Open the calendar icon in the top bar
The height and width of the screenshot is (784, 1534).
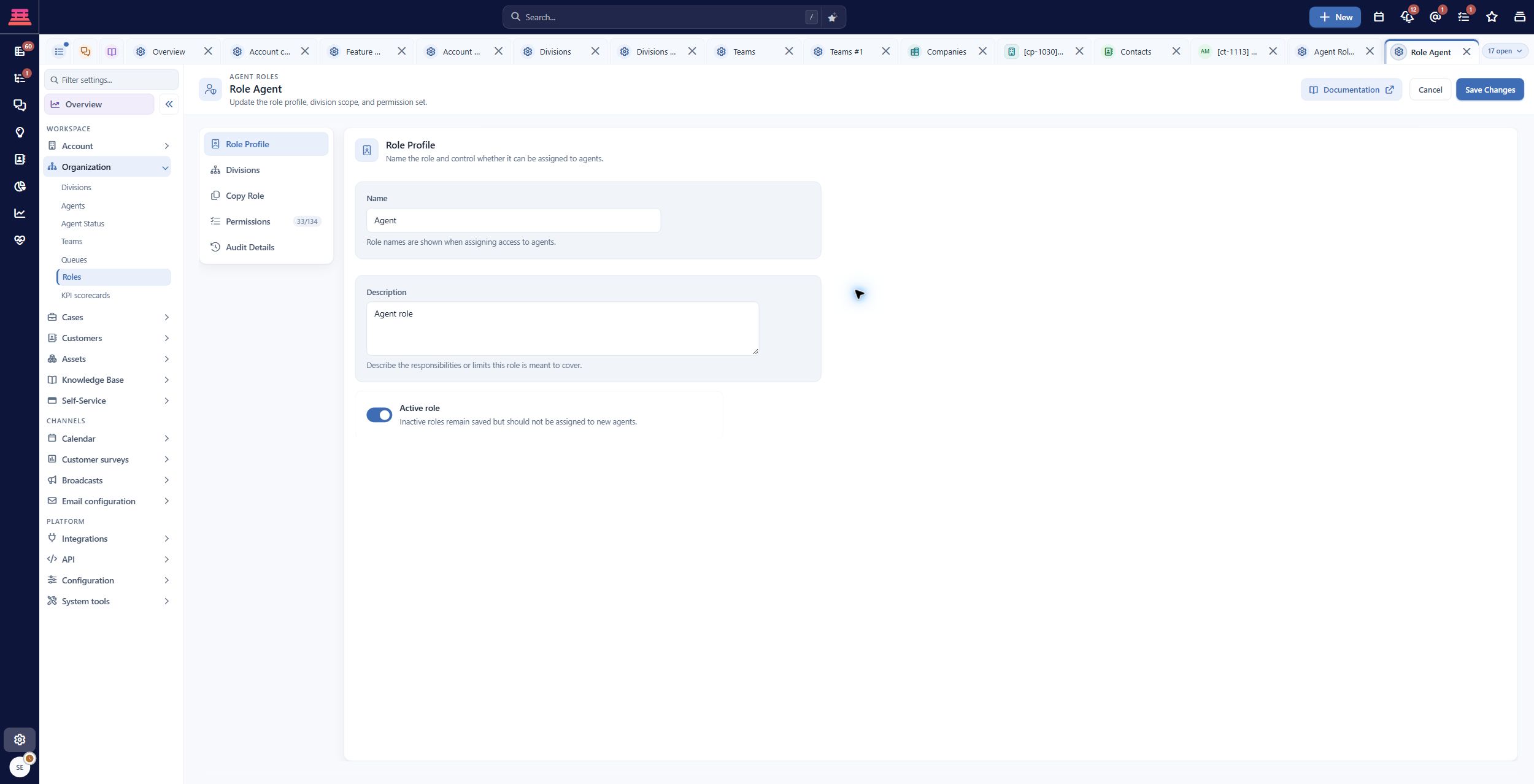[1379, 17]
